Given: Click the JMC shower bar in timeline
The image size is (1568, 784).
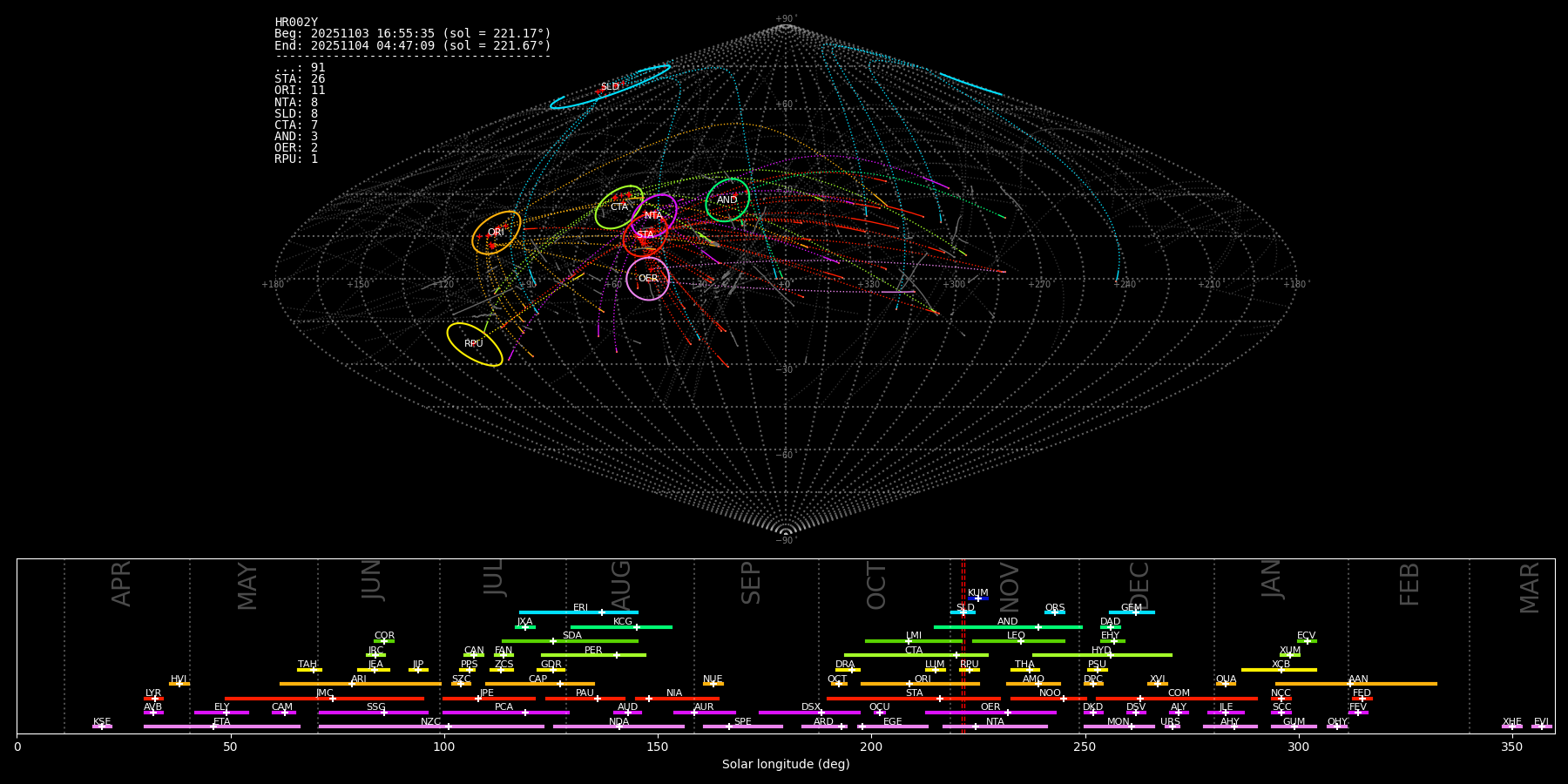Looking at the screenshot, I should pos(325,699).
